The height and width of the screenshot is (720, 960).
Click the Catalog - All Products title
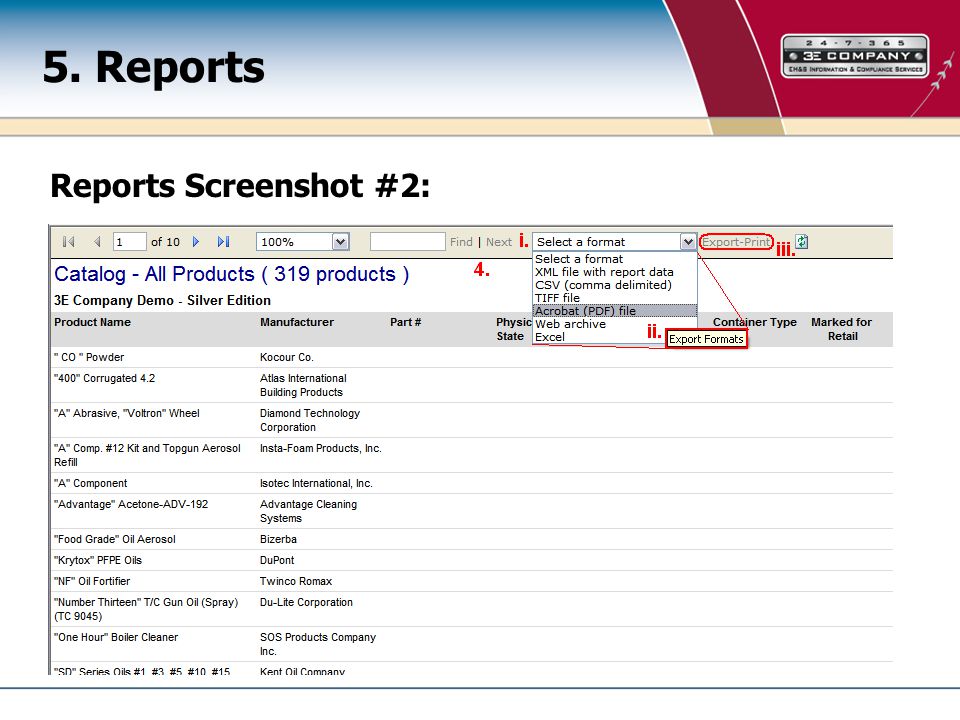coord(231,274)
